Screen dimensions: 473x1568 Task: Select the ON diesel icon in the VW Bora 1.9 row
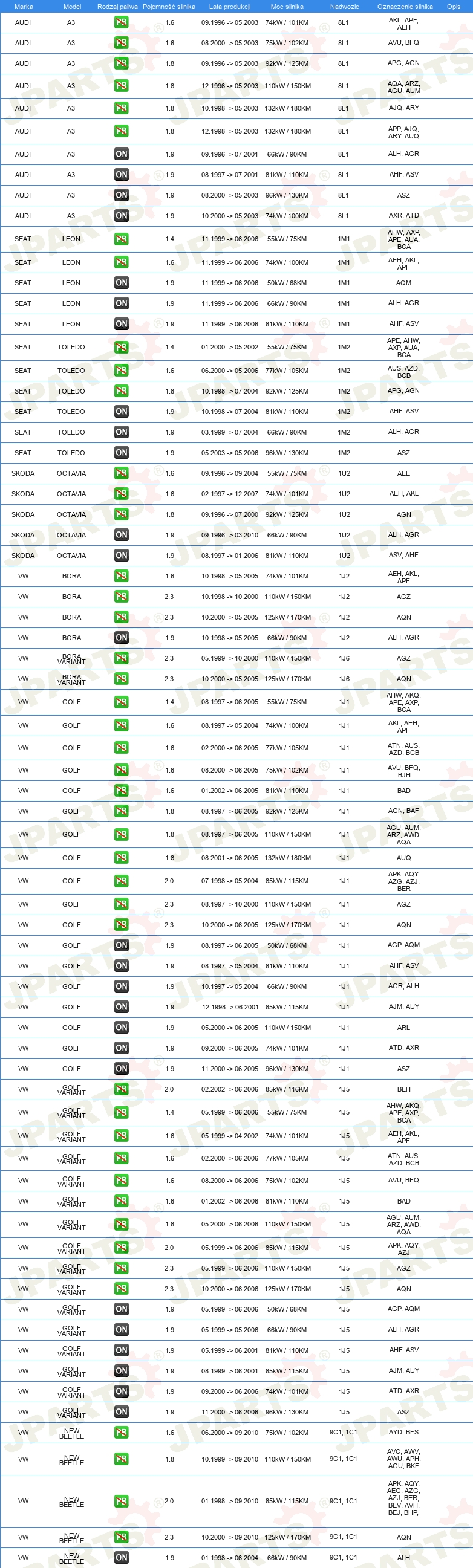121,638
